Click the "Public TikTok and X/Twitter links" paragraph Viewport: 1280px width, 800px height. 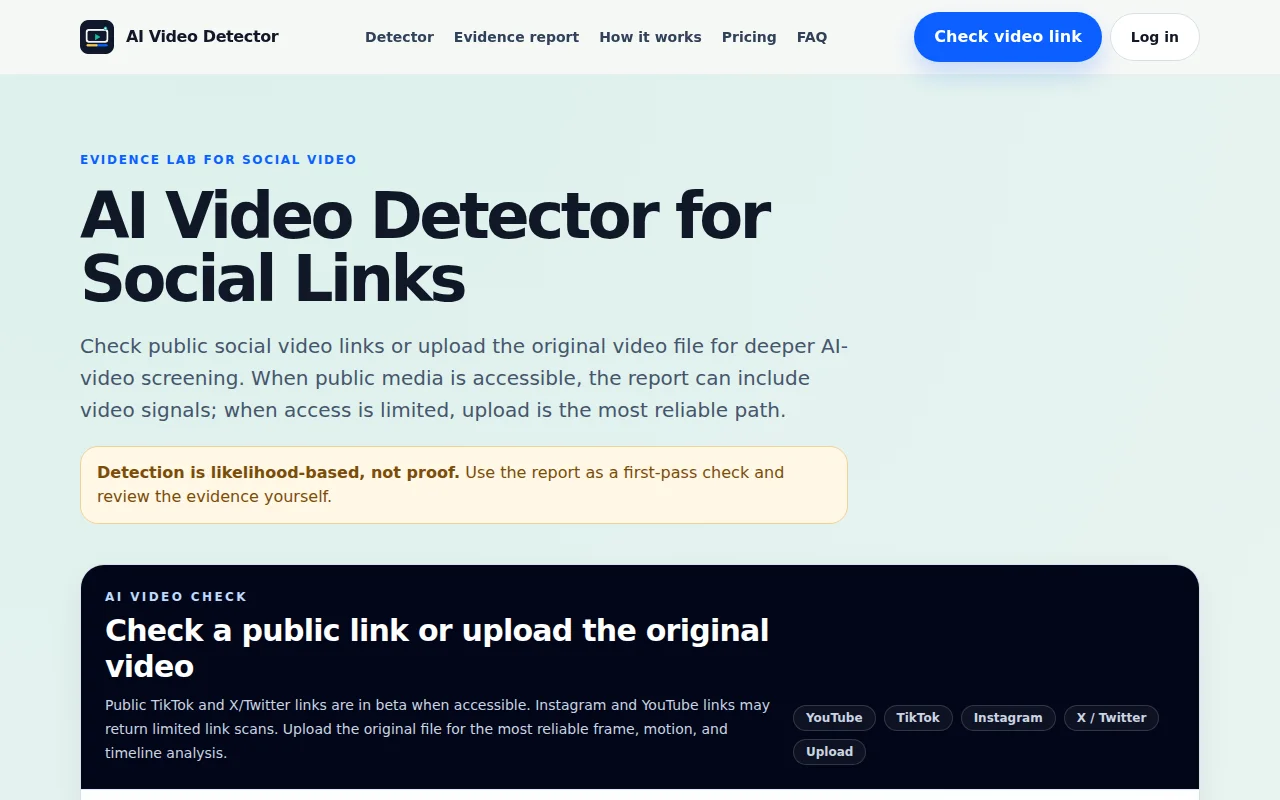pos(437,729)
